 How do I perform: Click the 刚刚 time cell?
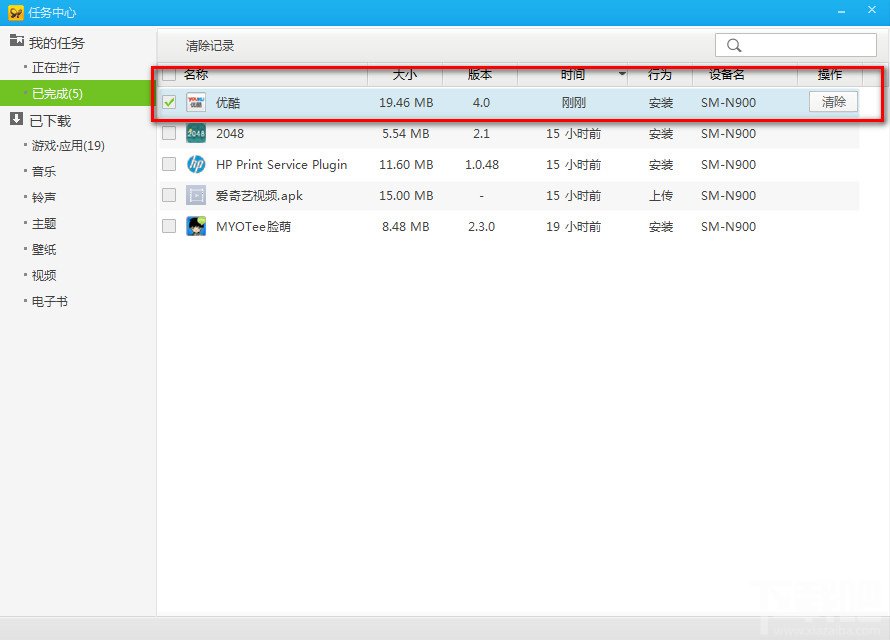click(573, 103)
